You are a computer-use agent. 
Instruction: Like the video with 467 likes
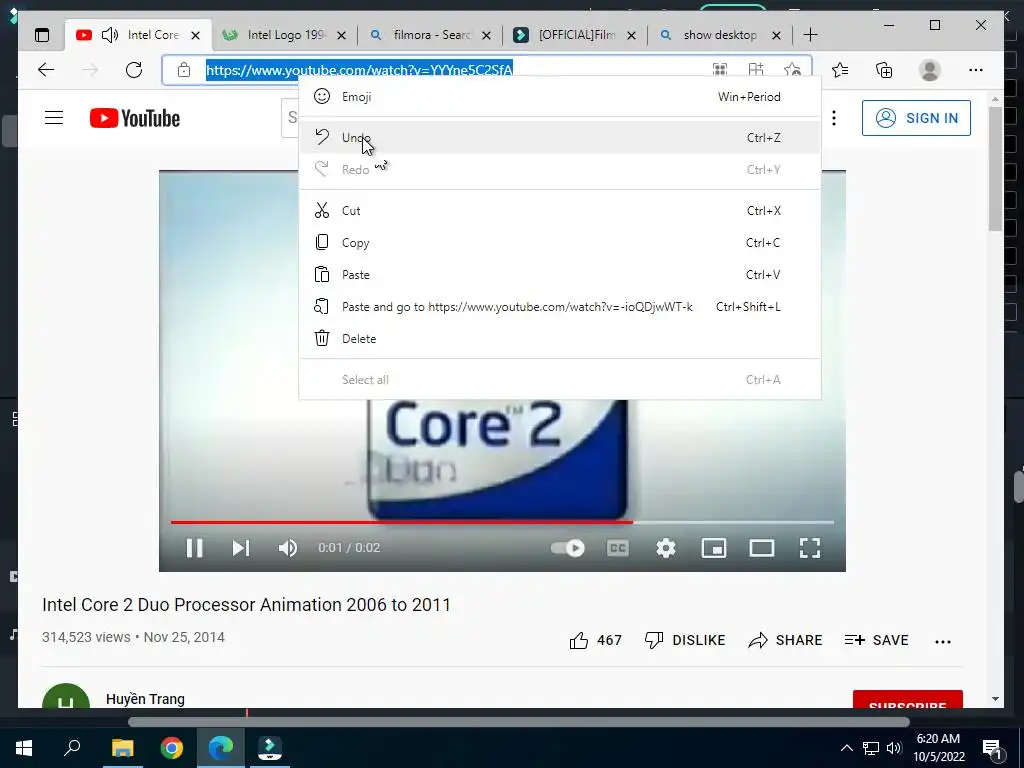[x=596, y=640]
